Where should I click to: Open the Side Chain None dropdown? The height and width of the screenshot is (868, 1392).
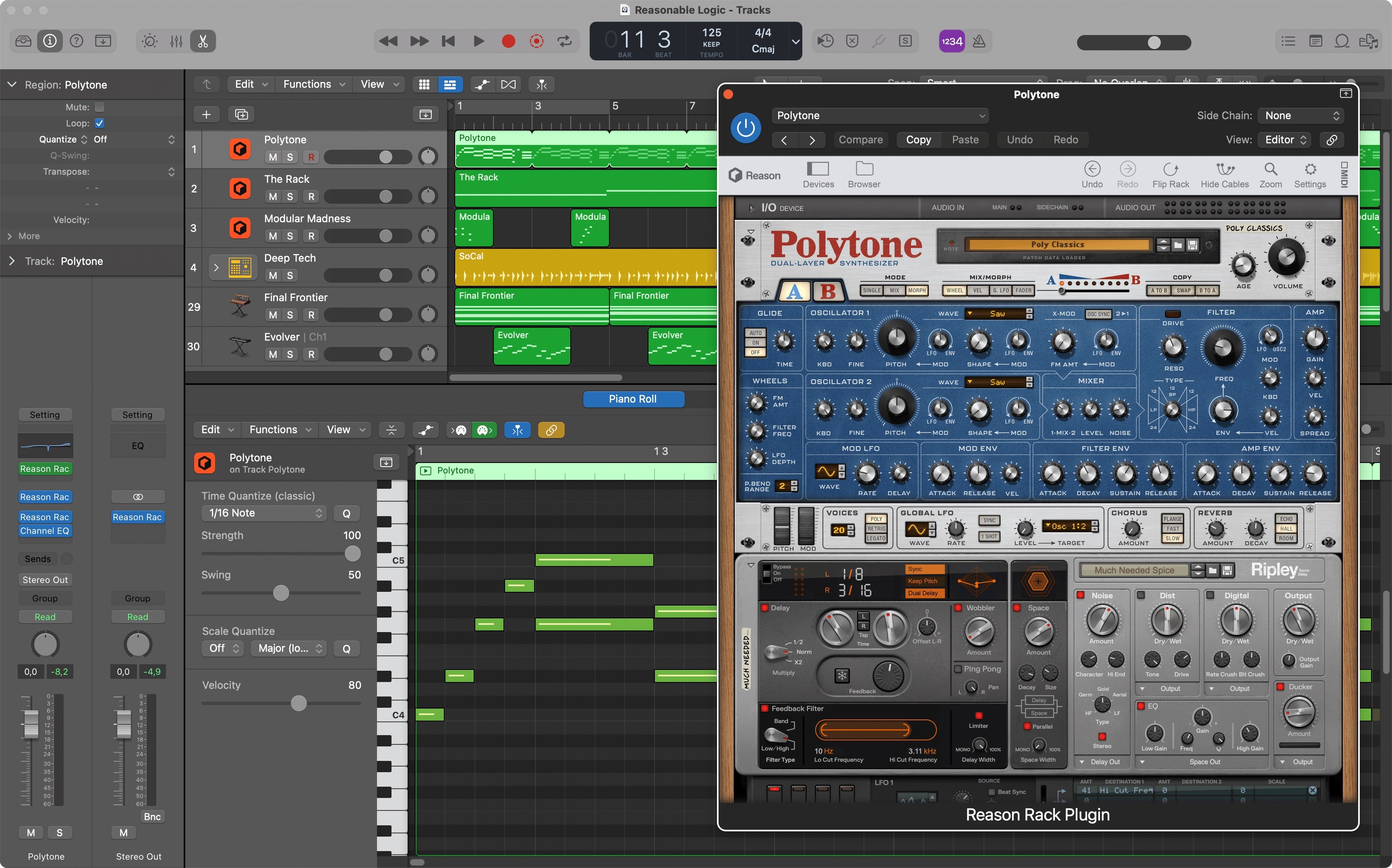click(x=1301, y=116)
